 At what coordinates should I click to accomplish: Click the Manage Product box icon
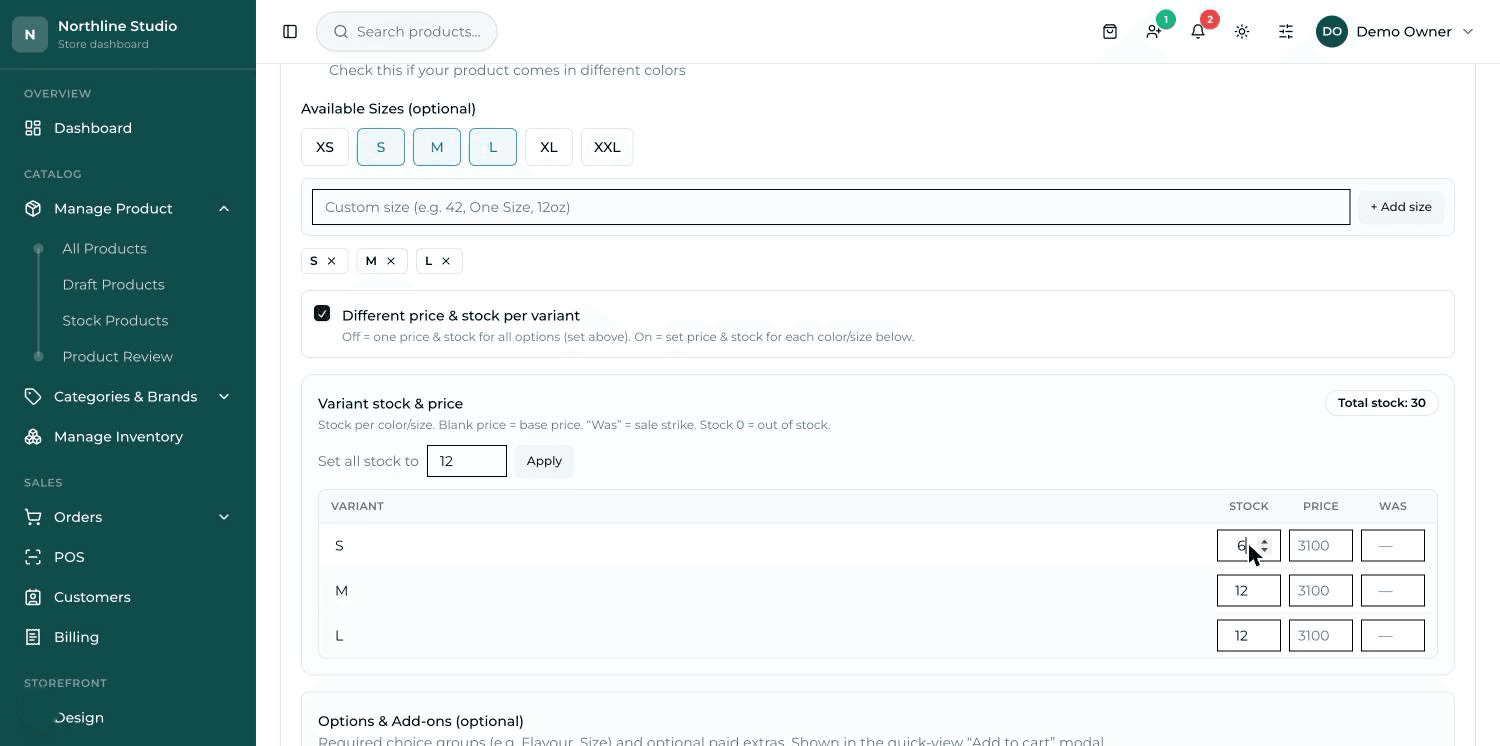tap(33, 208)
